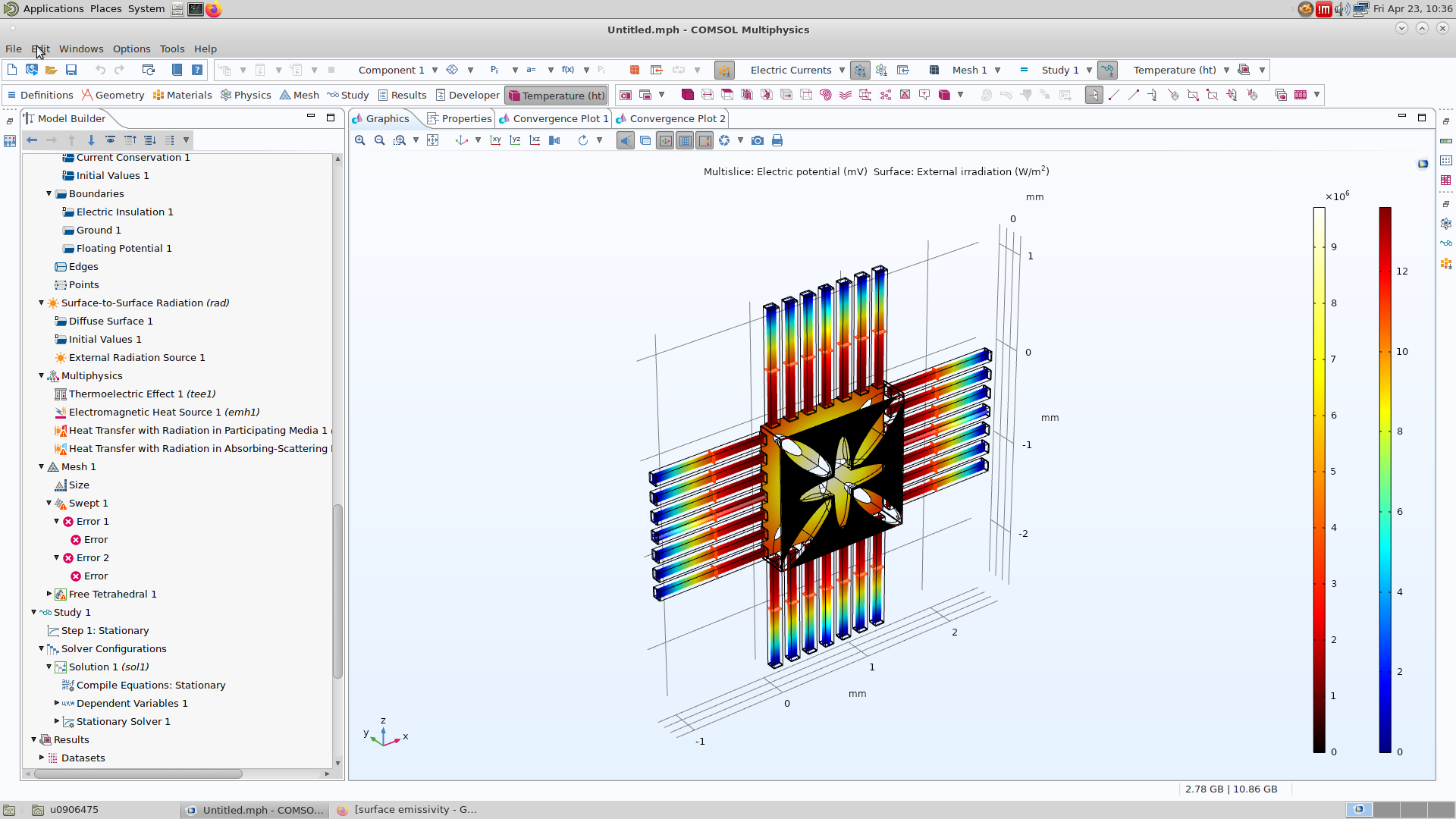Image resolution: width=1456 pixels, height=819 pixels.
Task: Add a 3D volume plot
Action: (688, 95)
